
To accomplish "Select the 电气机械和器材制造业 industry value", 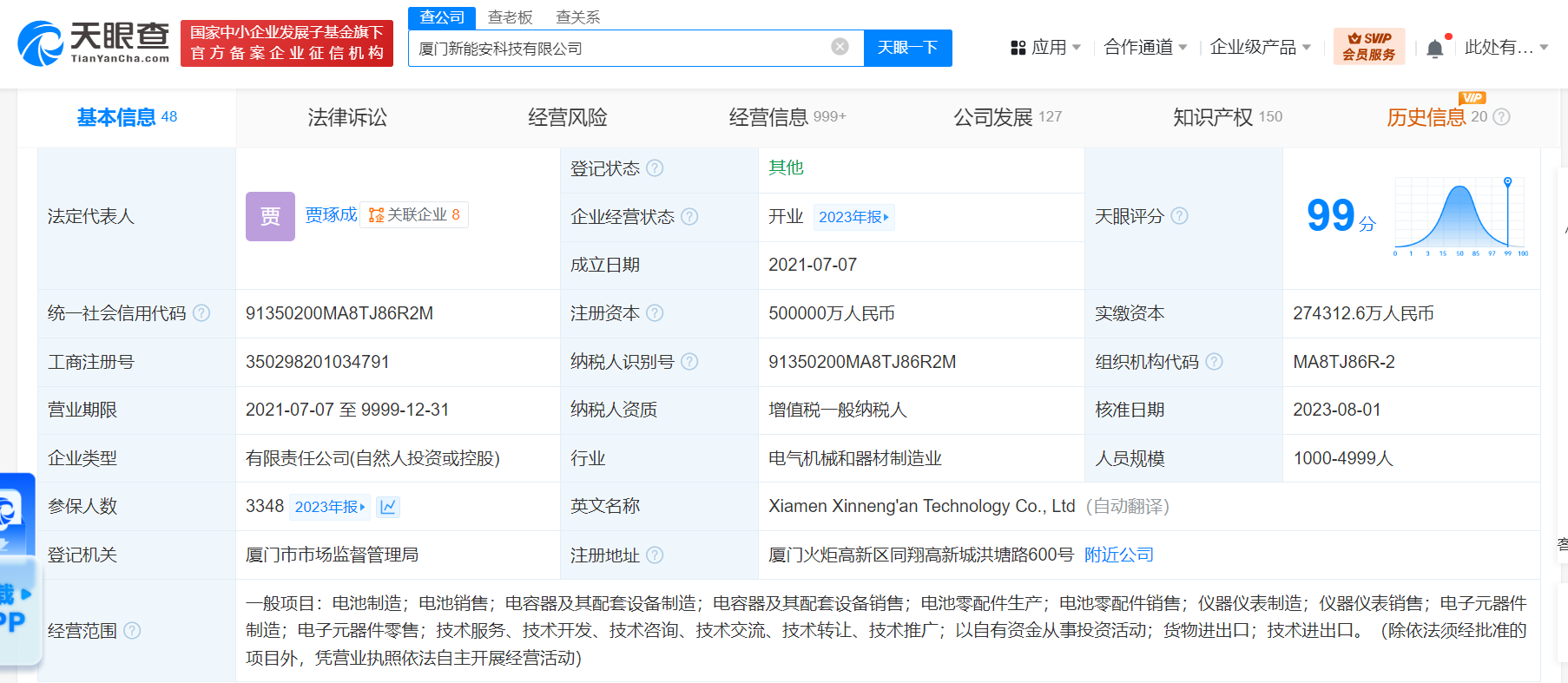I will 855,458.
